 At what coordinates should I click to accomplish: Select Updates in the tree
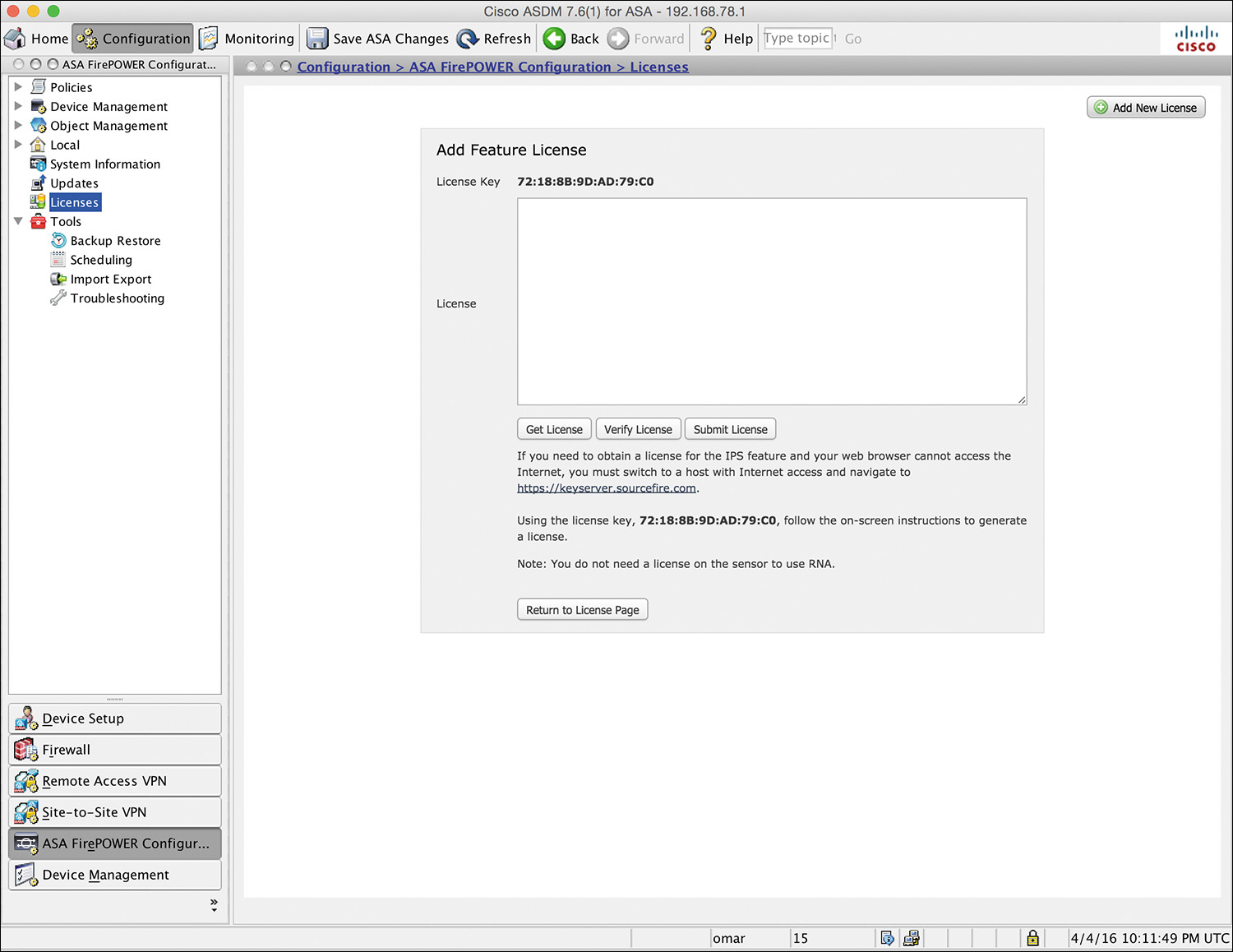(74, 183)
